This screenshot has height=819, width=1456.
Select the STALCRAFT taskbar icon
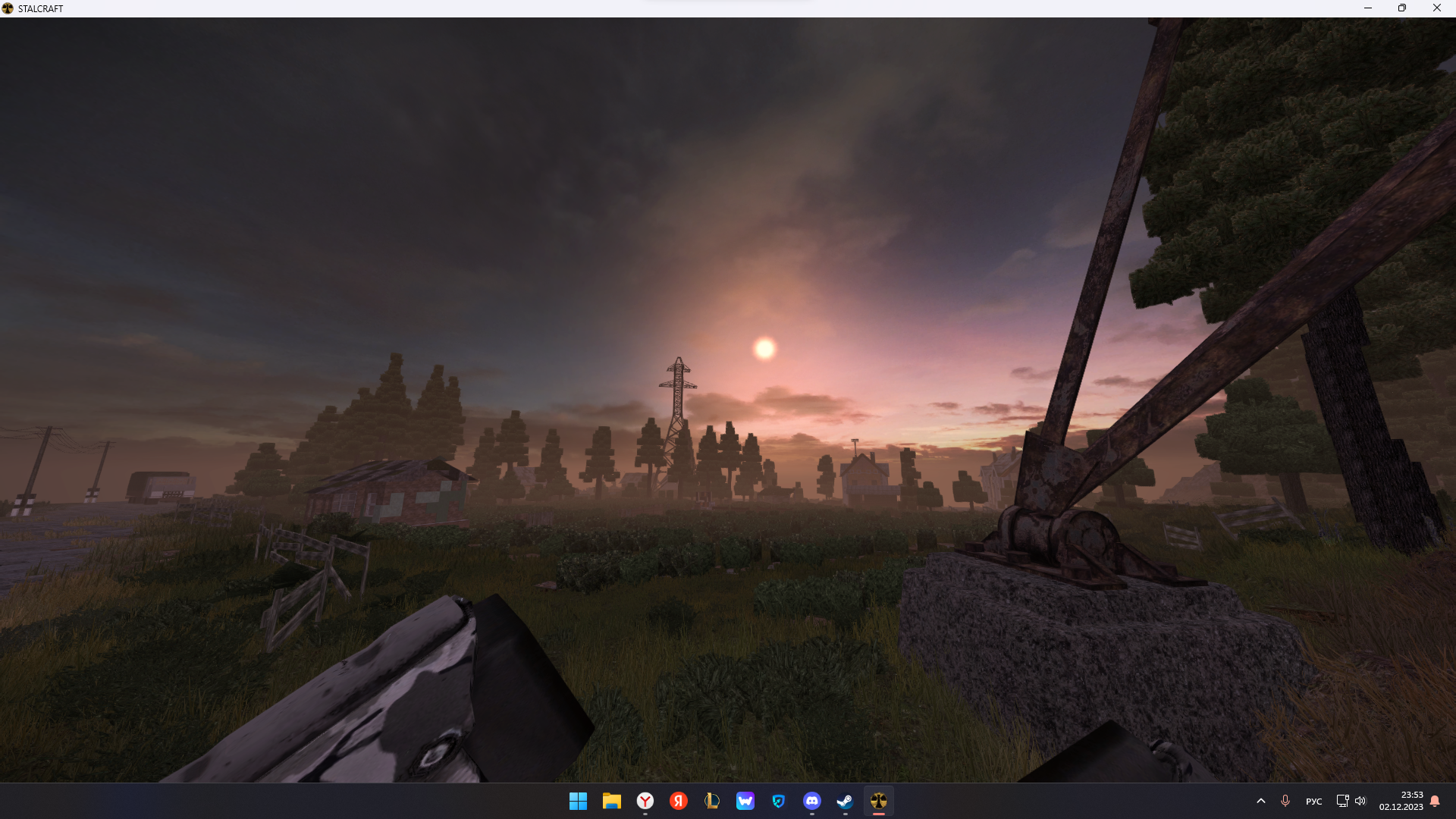[x=878, y=801]
